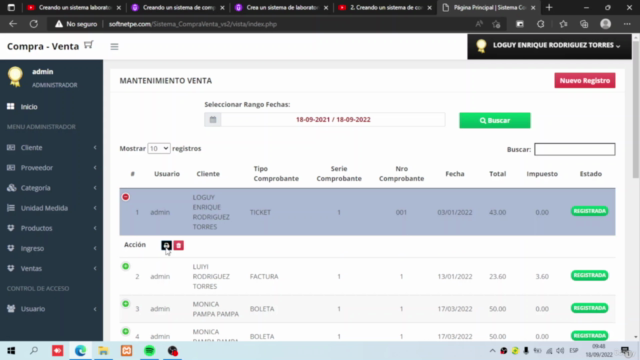
Task: Sort table by Fecha column
Action: pos(455,174)
